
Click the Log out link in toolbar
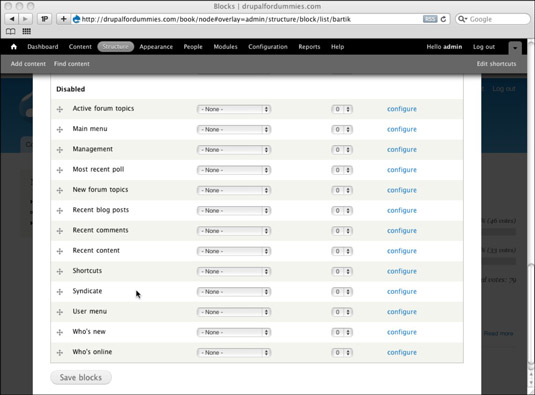484,47
